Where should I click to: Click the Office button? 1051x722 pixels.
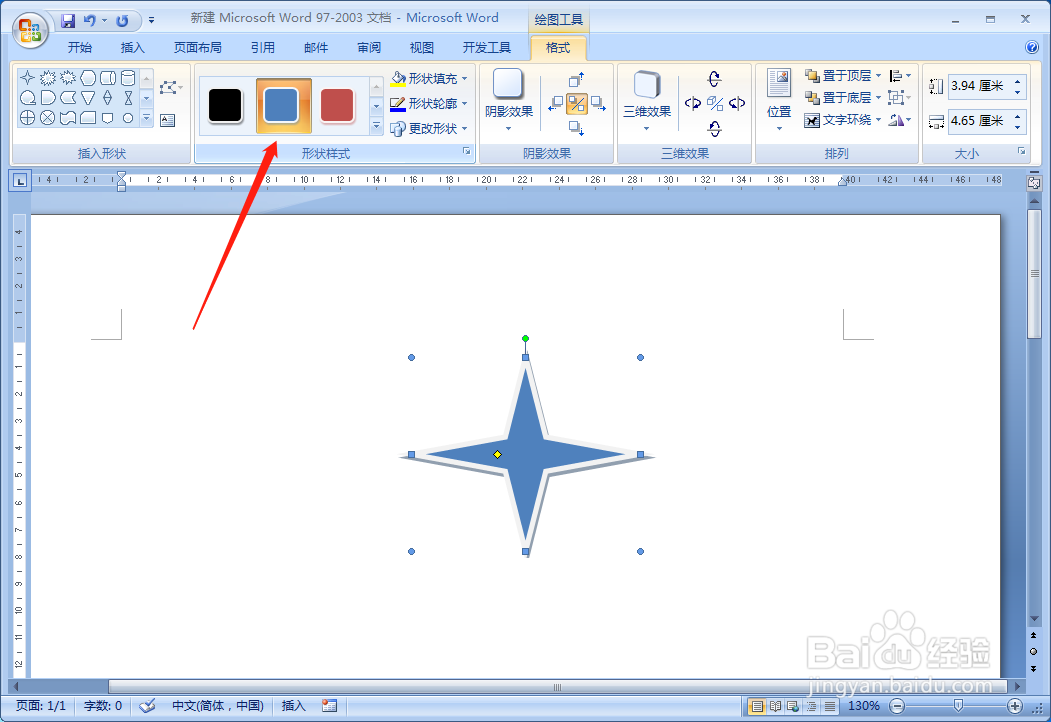pos(29,29)
